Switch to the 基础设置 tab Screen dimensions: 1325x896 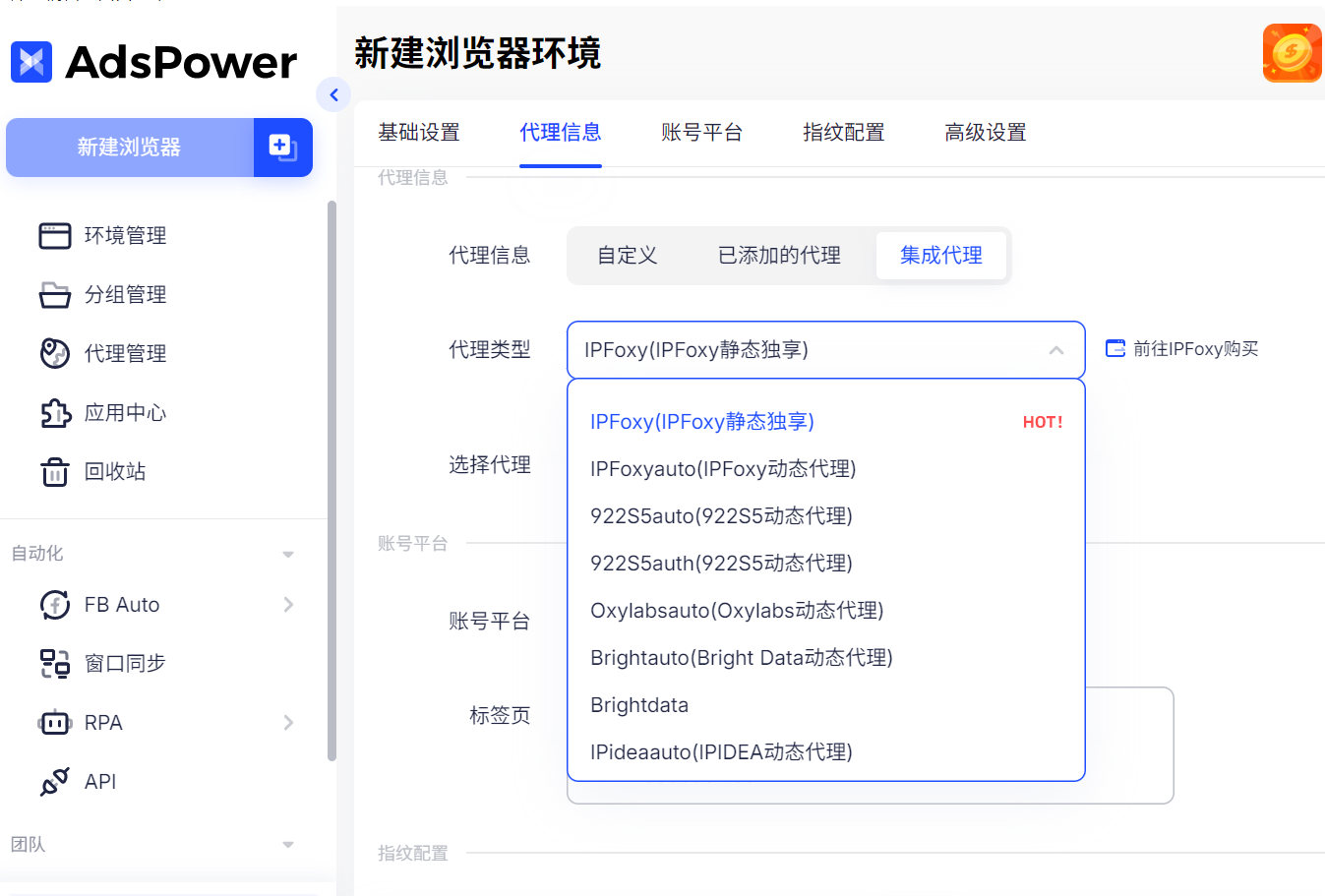[419, 133]
